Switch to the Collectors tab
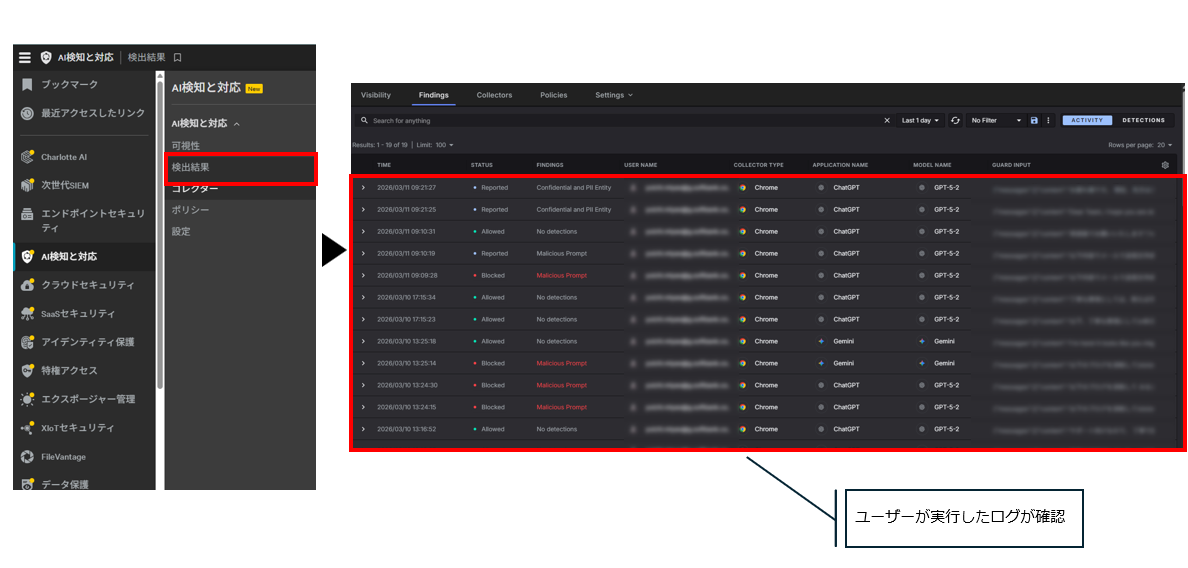 494,95
